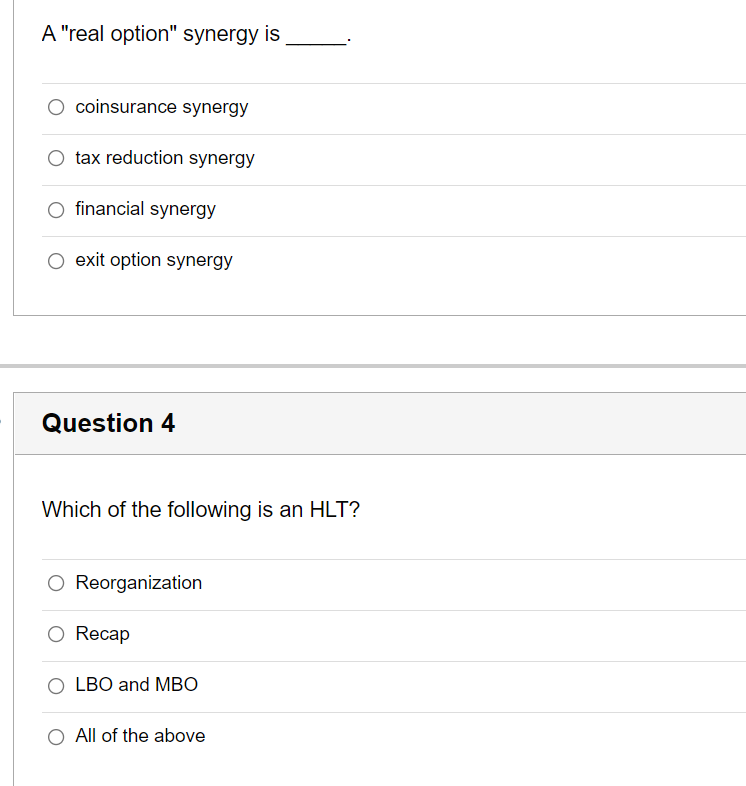The height and width of the screenshot is (786, 746).
Task: Pick the LBO and MBO radio button
Action: (56, 685)
